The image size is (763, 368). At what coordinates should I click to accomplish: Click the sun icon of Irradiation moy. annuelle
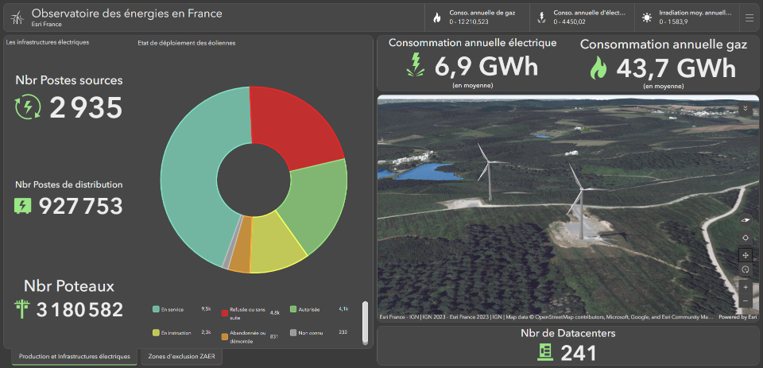[647, 18]
